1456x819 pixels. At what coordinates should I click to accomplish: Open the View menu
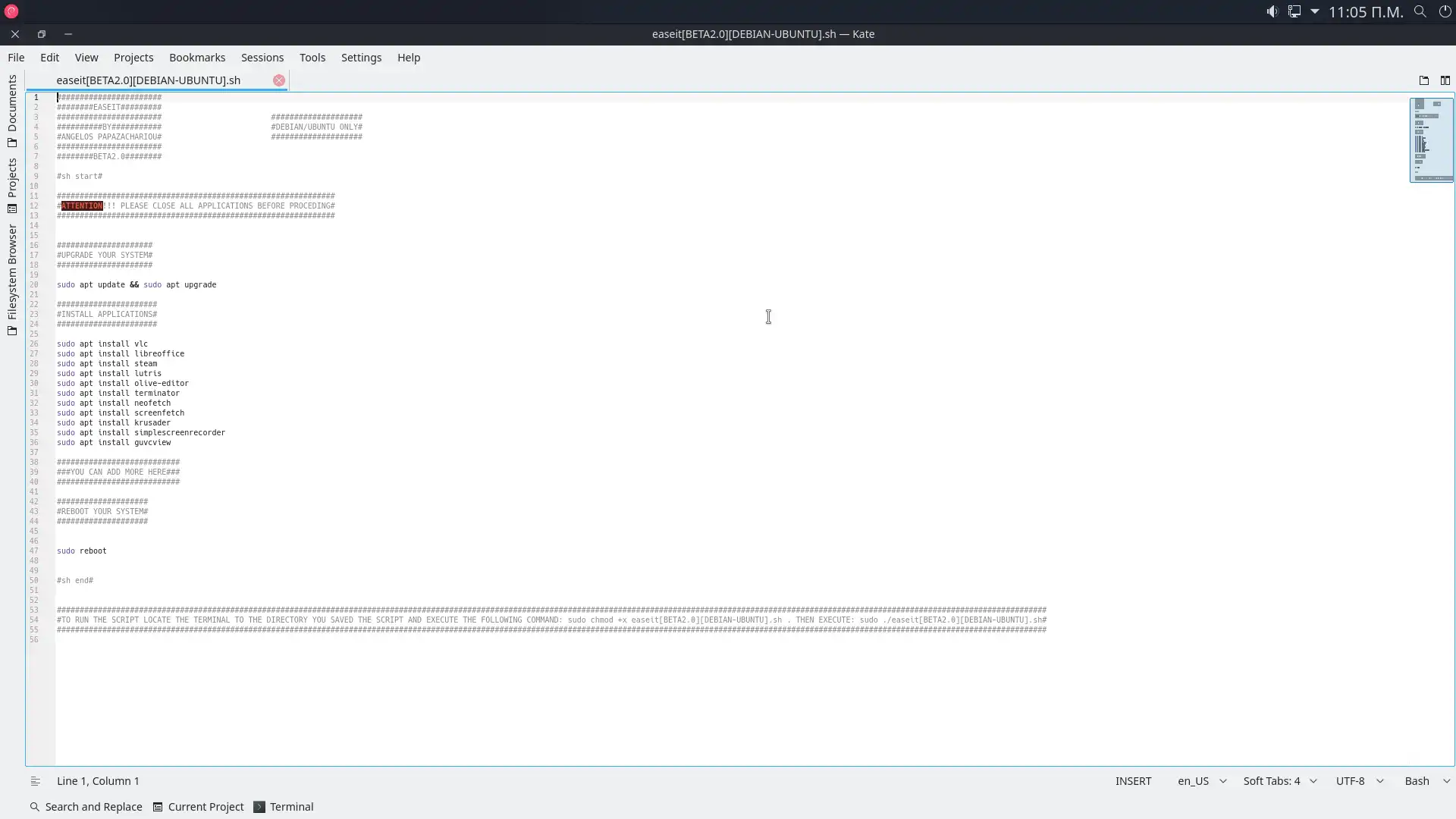(x=86, y=58)
